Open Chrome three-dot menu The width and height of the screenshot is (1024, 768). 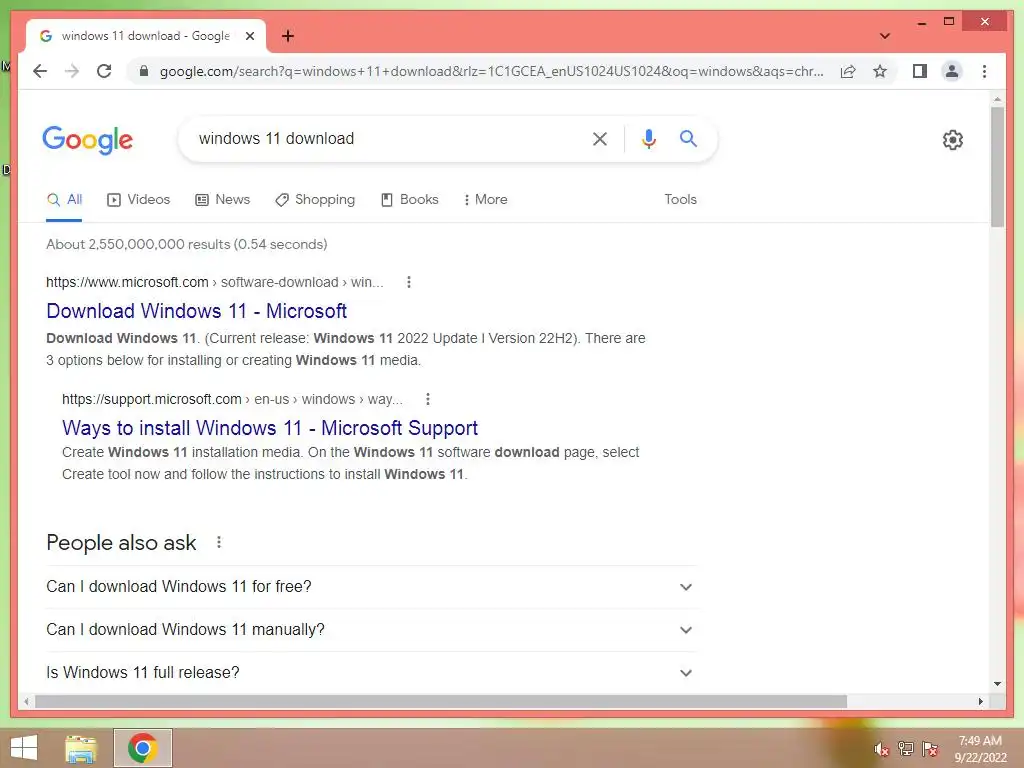984,71
